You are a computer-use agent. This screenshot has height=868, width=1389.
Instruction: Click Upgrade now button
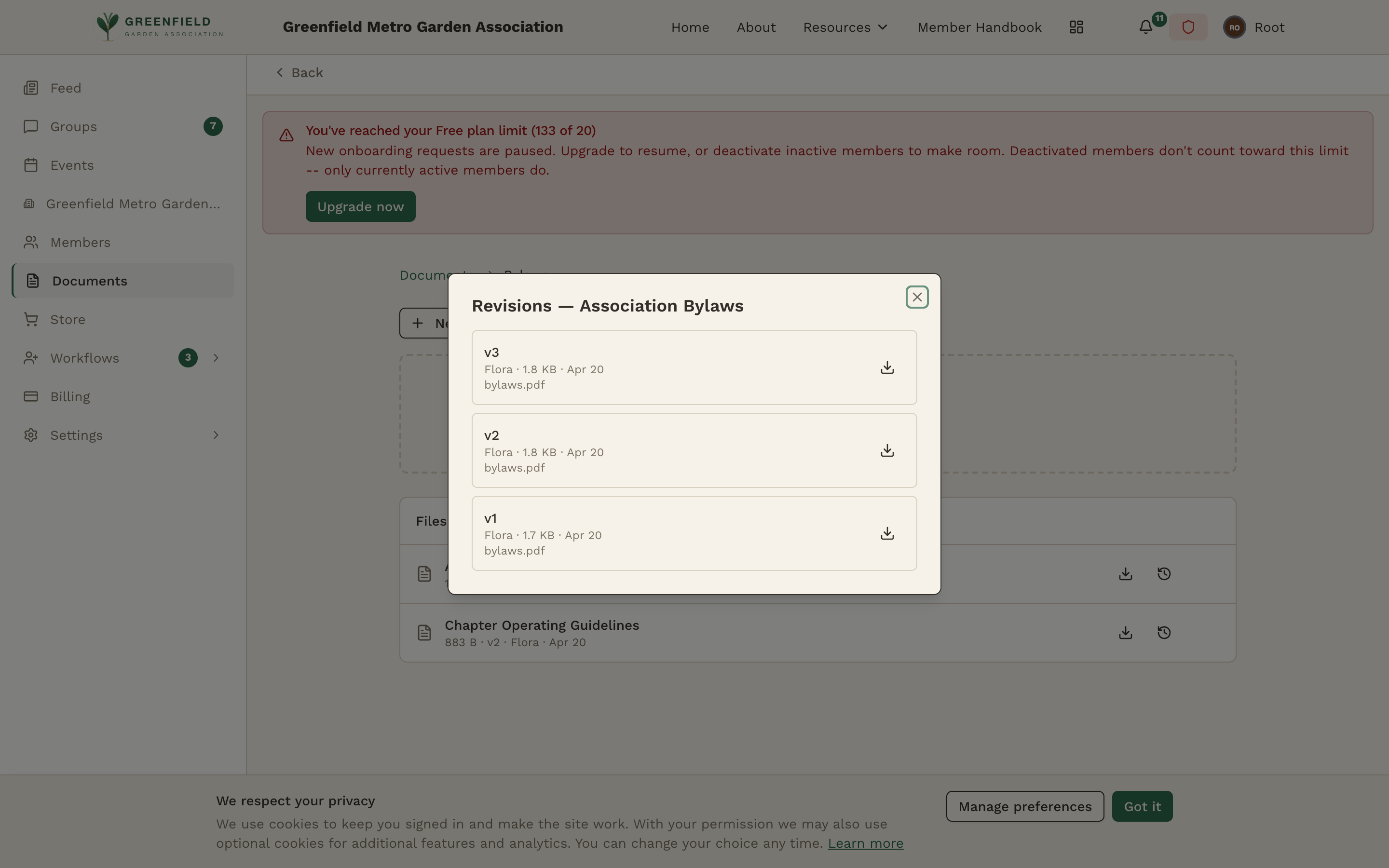point(360,207)
